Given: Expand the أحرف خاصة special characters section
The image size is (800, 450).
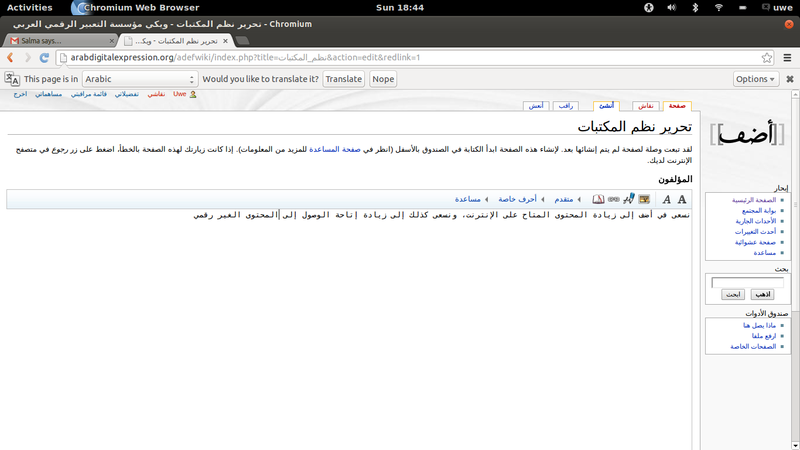Looking at the screenshot, I should point(521,199).
